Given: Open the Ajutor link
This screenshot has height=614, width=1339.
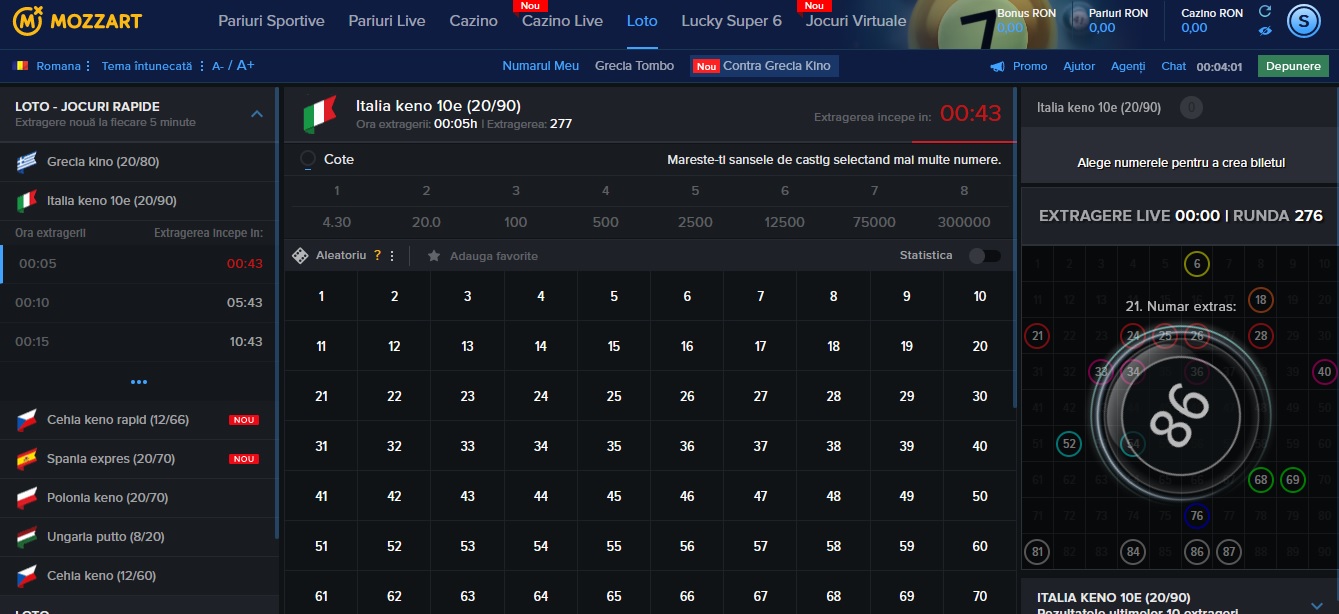Looking at the screenshot, I should (x=1079, y=66).
